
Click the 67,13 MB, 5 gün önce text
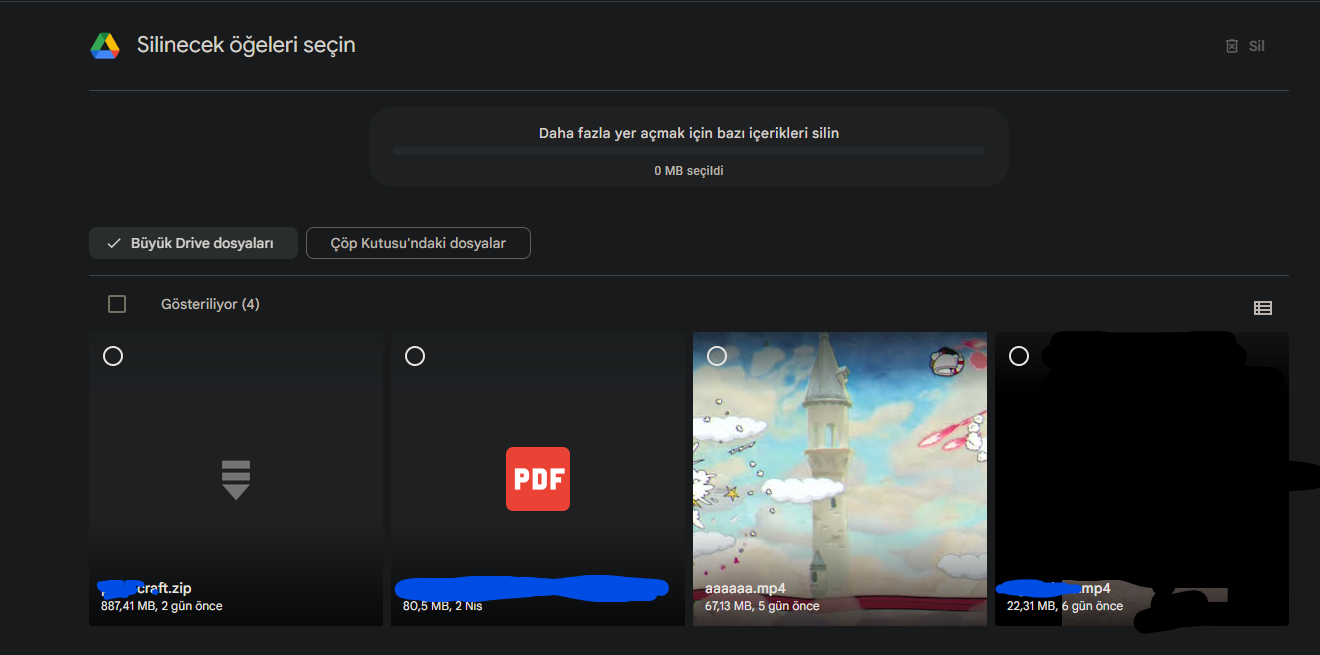point(762,606)
